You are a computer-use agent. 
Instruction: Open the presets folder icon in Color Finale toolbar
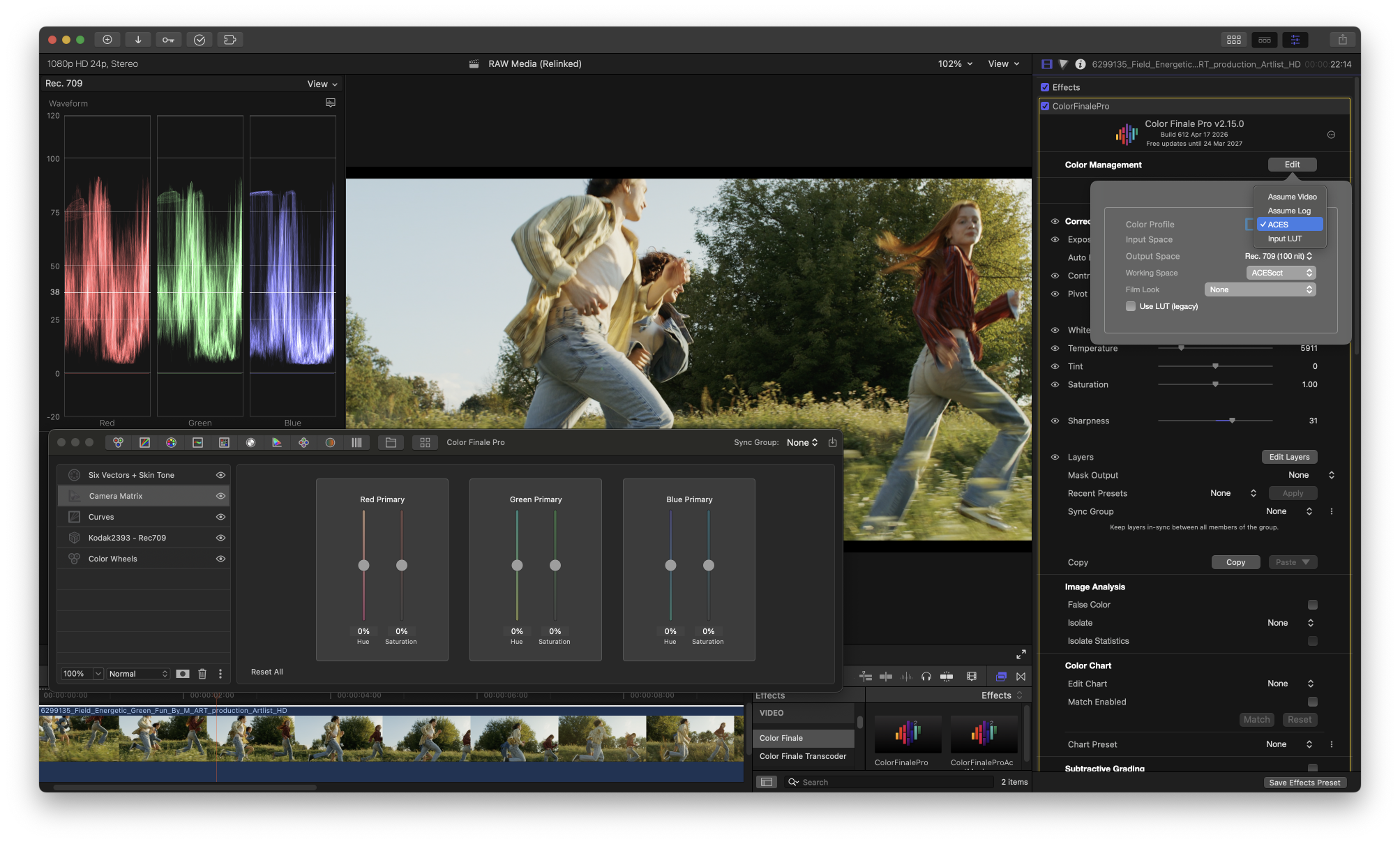391,442
